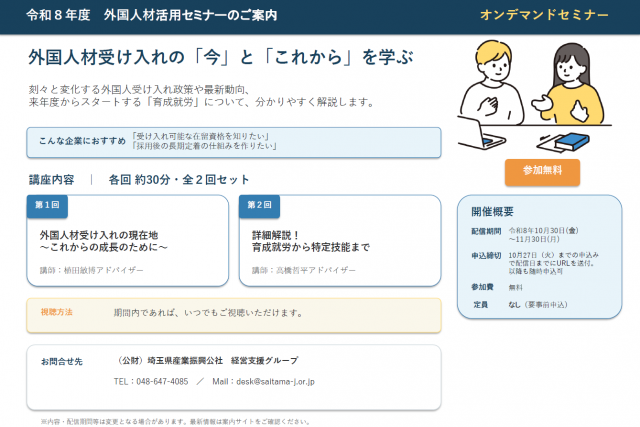
Task: Click the text 採用後の長期定着の仕組みを作りたい
Action: click(204, 146)
